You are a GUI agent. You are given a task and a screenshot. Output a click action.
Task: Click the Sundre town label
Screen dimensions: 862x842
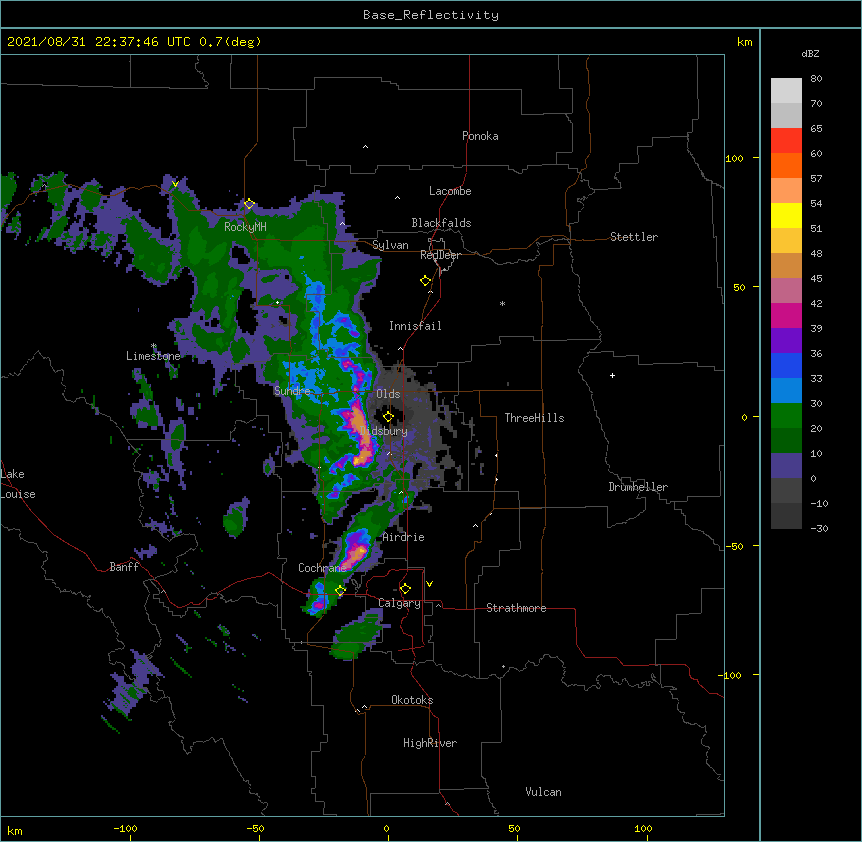point(292,391)
